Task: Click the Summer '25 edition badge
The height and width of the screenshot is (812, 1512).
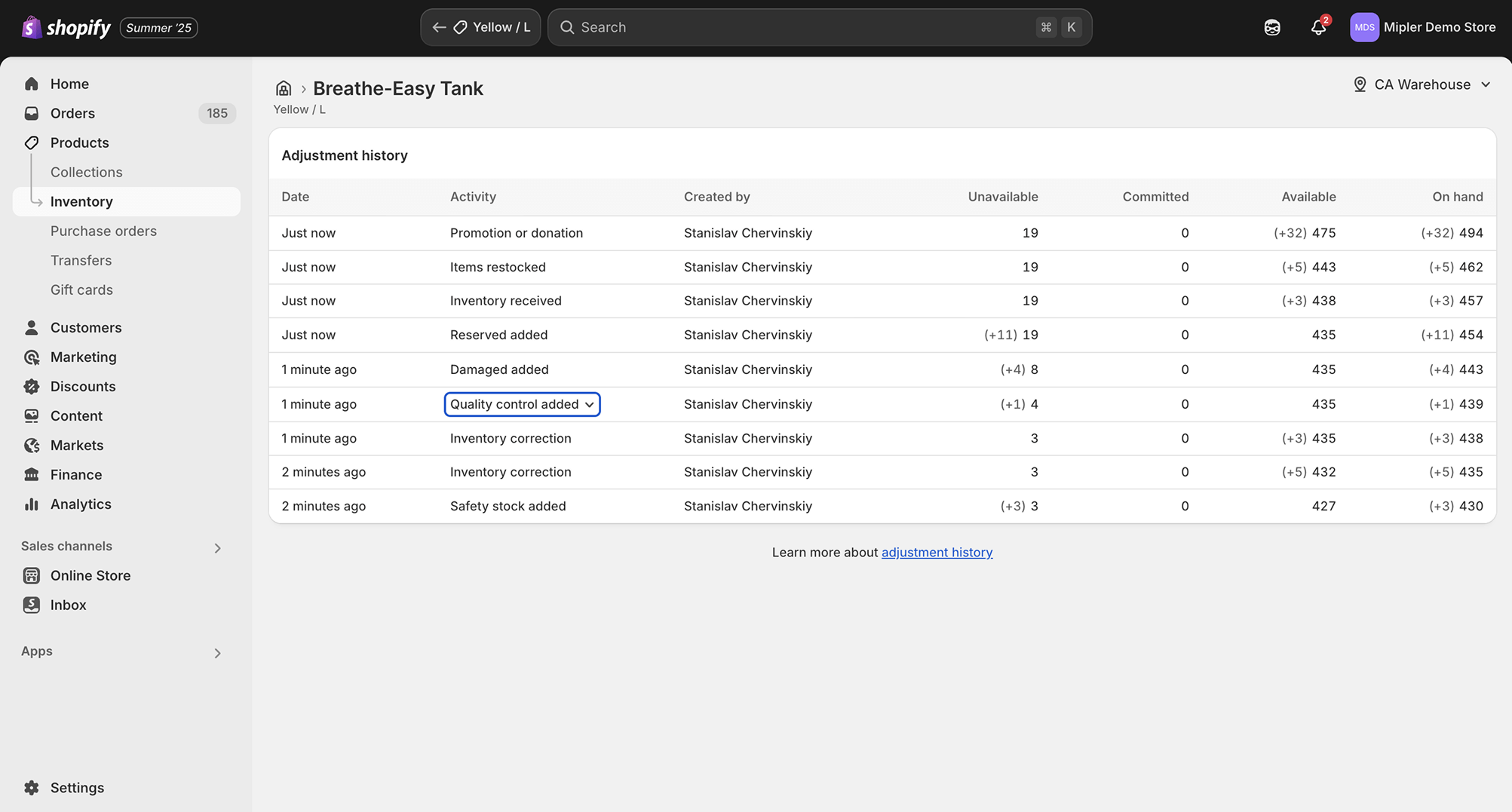Action: tap(158, 28)
